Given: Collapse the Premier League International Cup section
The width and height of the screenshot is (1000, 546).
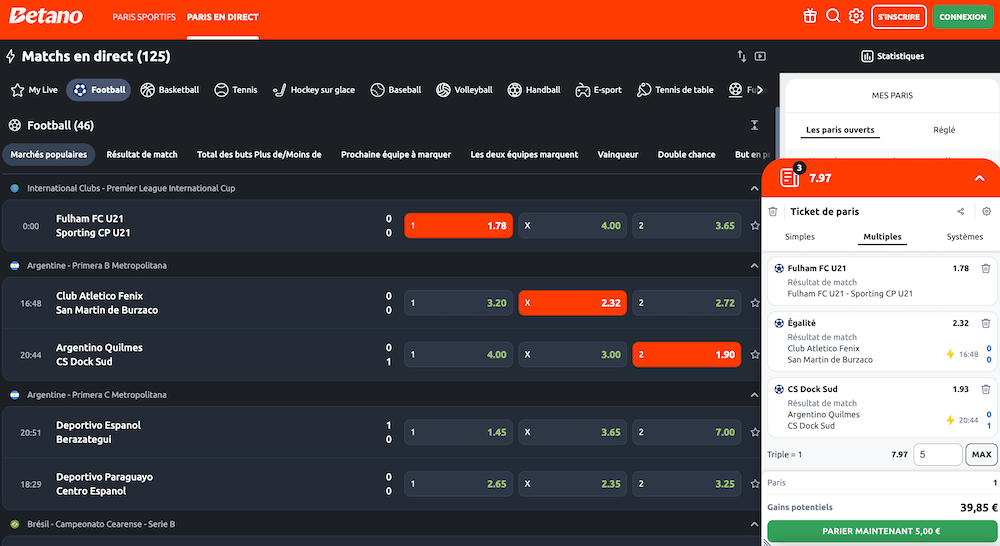Looking at the screenshot, I should pos(754,189).
